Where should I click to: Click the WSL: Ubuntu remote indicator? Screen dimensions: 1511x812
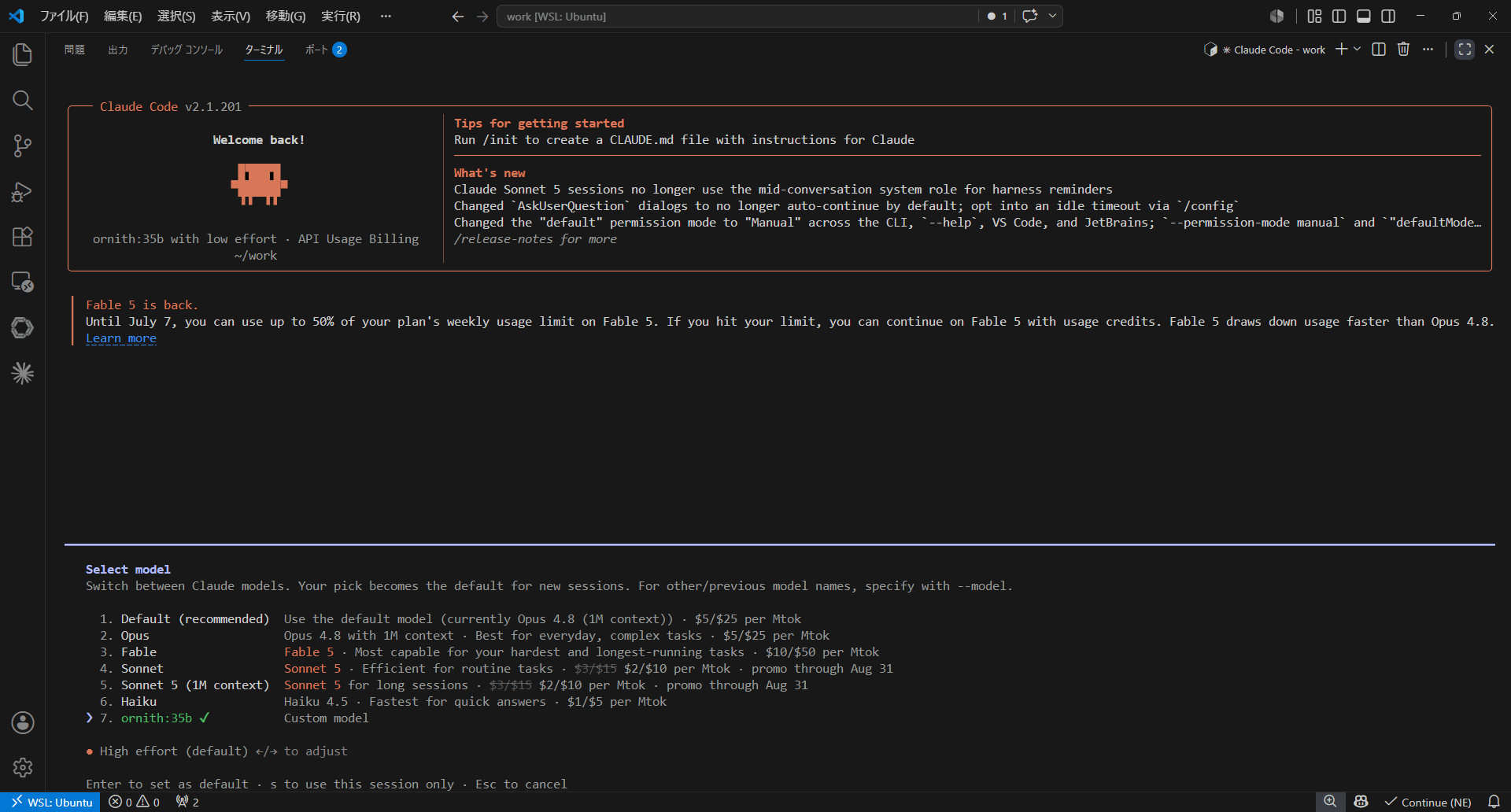tap(52, 802)
